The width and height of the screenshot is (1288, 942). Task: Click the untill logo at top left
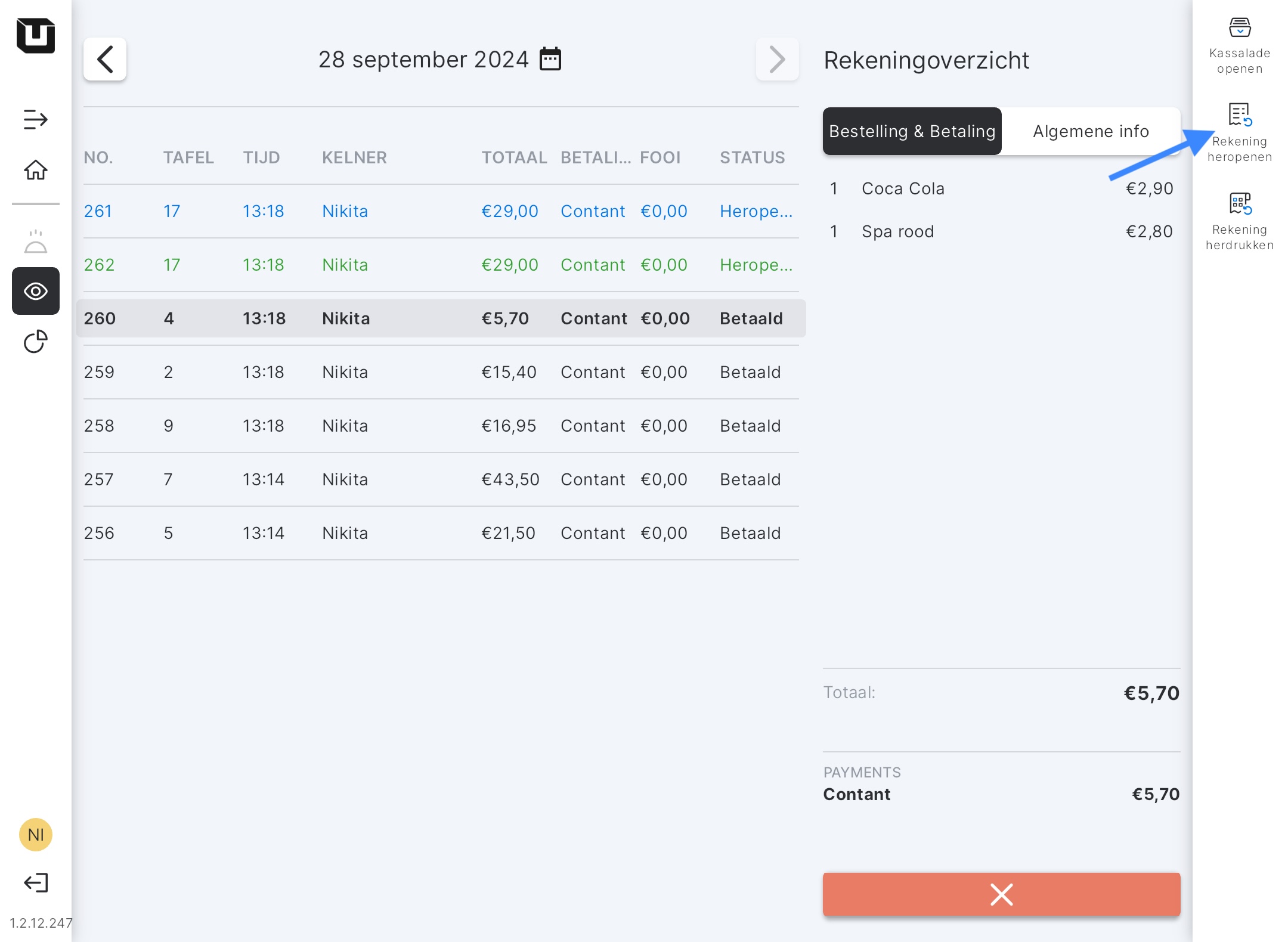(36, 35)
